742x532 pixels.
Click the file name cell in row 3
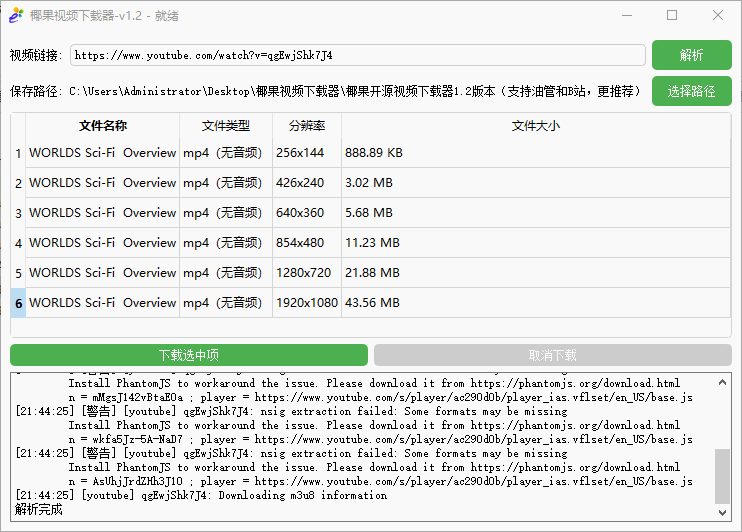coord(103,213)
